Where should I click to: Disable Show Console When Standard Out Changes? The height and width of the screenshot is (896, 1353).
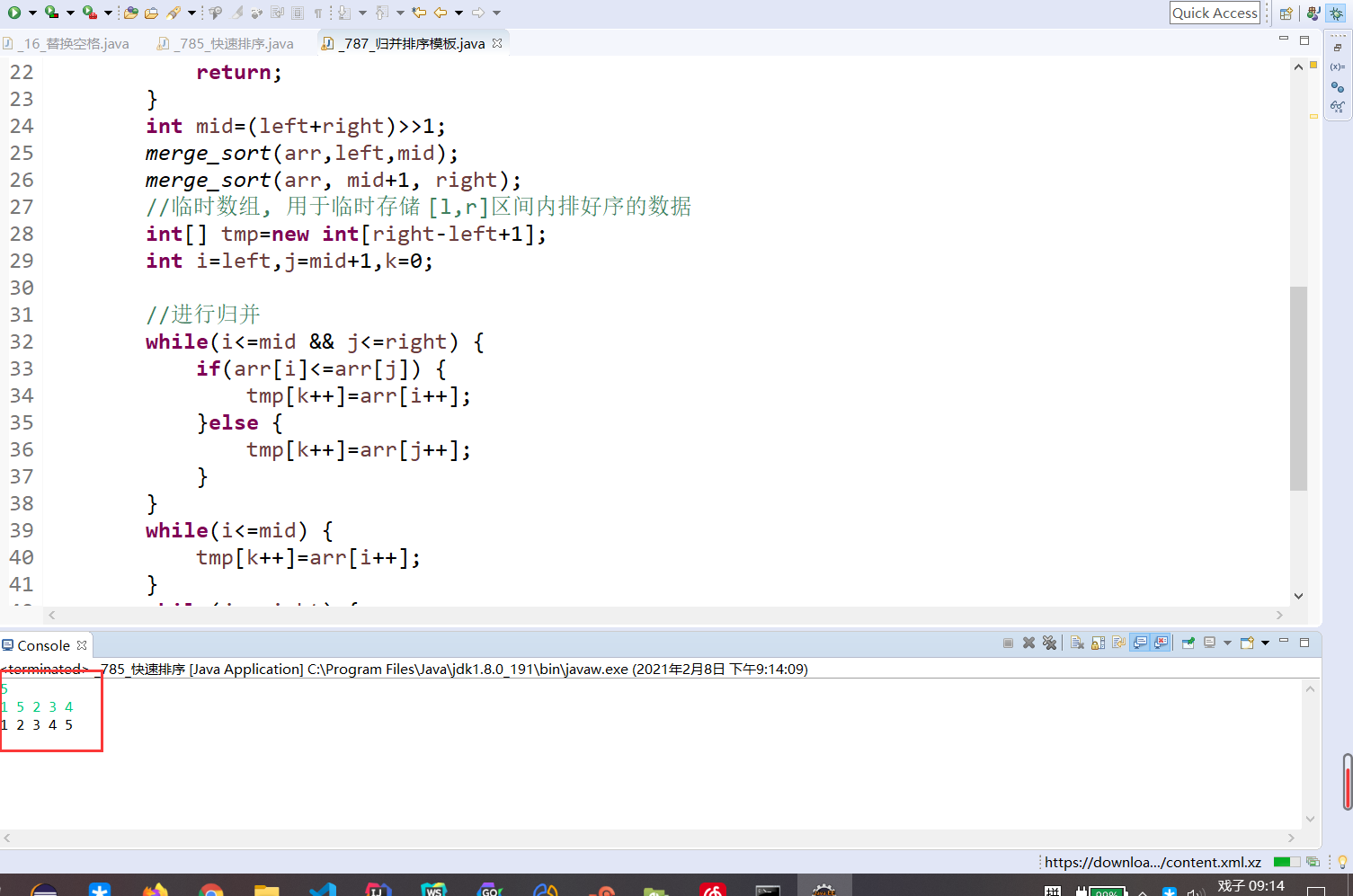click(1142, 643)
